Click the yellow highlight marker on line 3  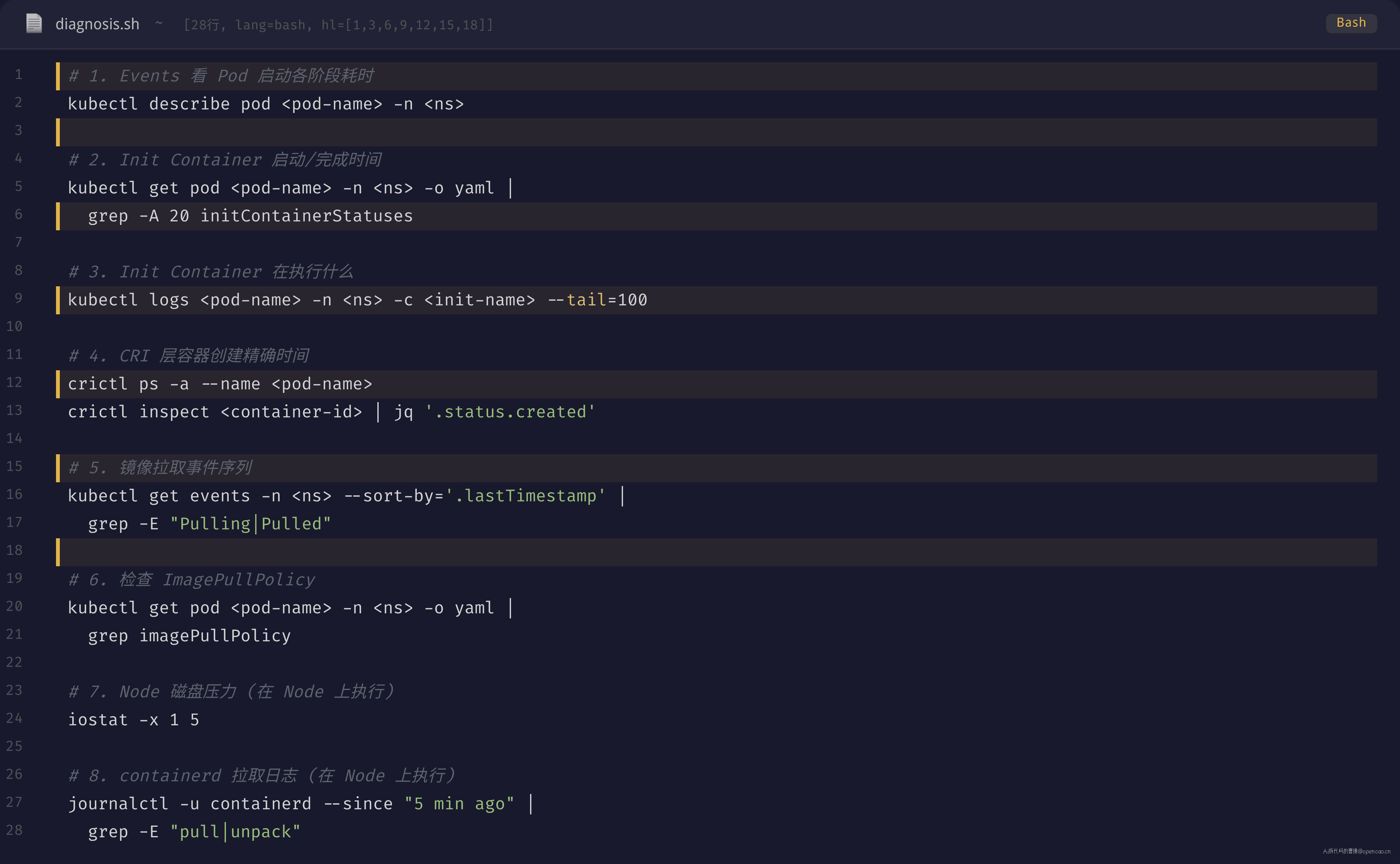coord(58,132)
